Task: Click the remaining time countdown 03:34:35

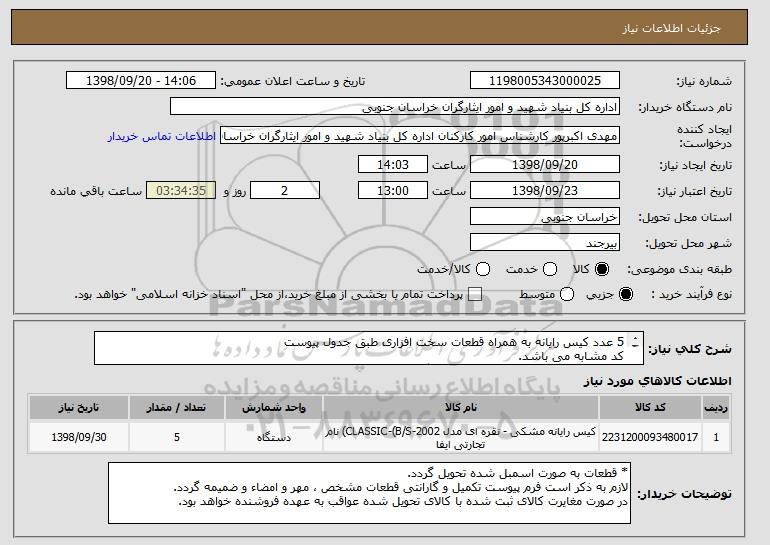Action: coord(181,191)
